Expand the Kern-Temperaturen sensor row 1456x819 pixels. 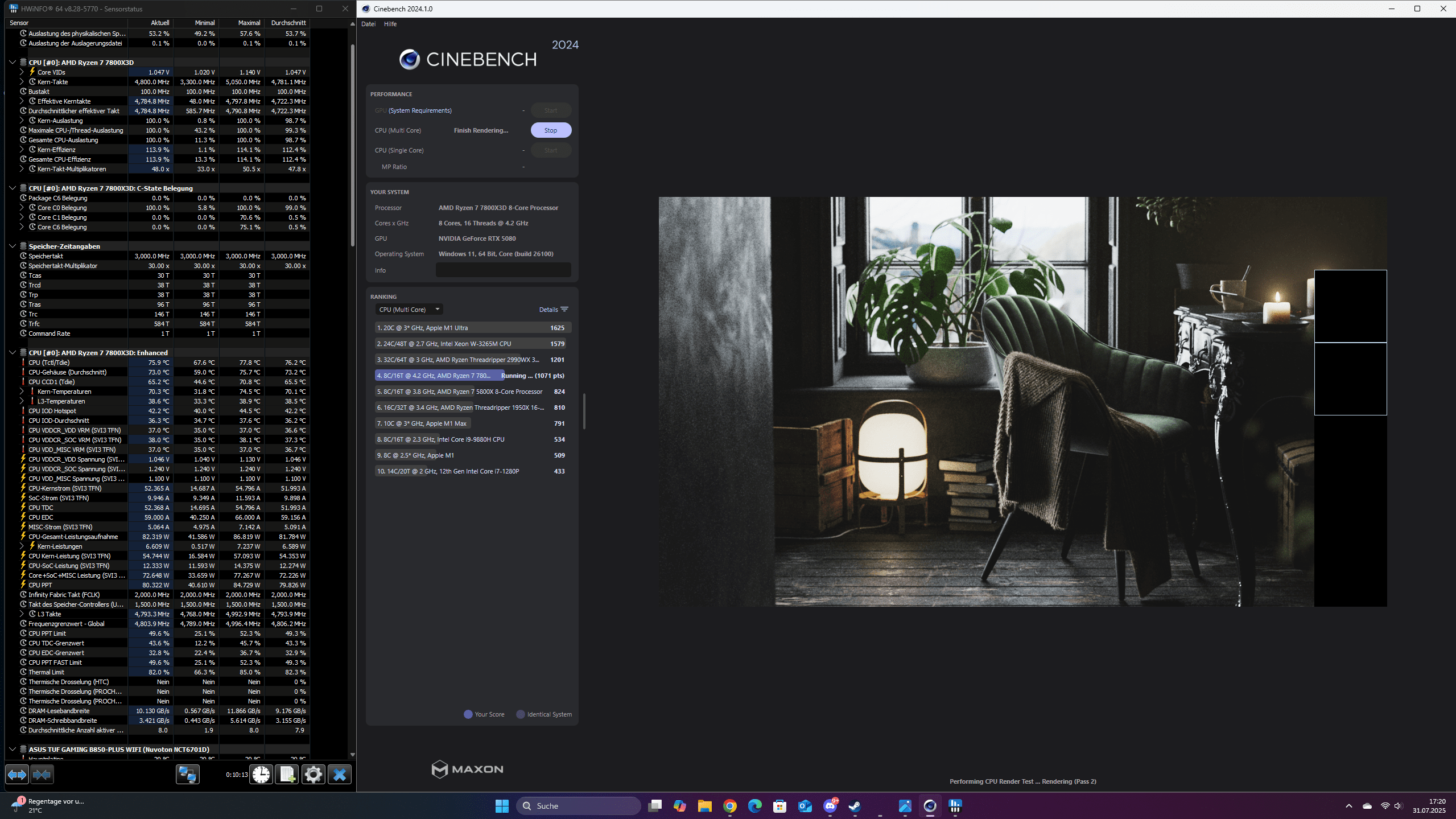click(x=22, y=392)
